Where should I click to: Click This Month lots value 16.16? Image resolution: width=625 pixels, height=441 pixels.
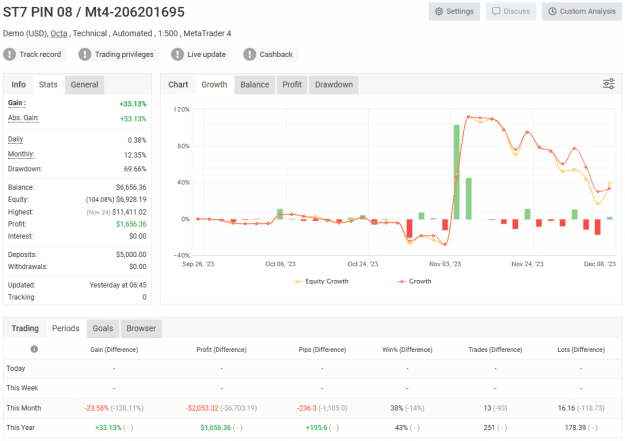tap(566, 408)
